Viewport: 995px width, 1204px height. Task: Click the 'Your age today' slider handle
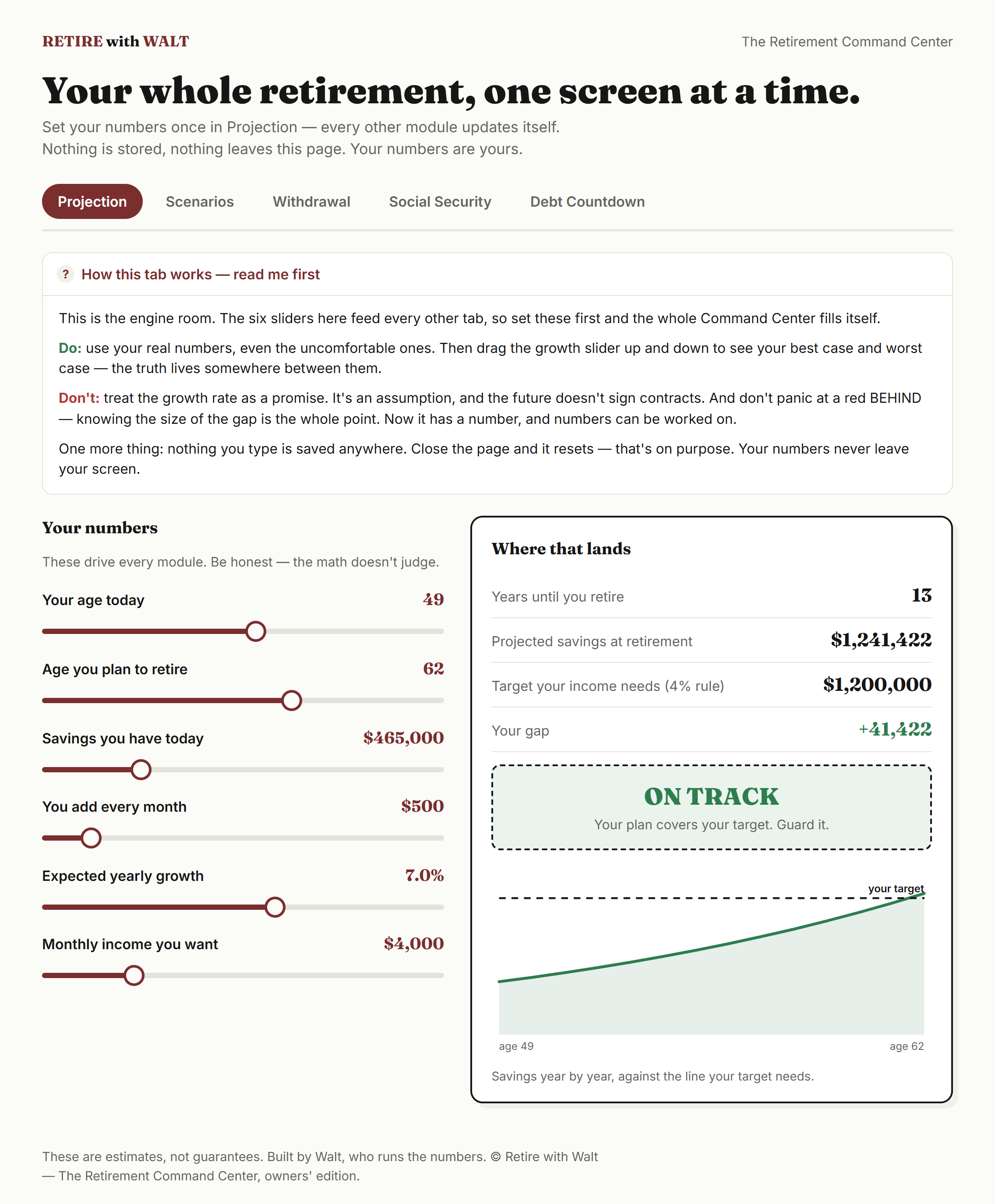[256, 631]
